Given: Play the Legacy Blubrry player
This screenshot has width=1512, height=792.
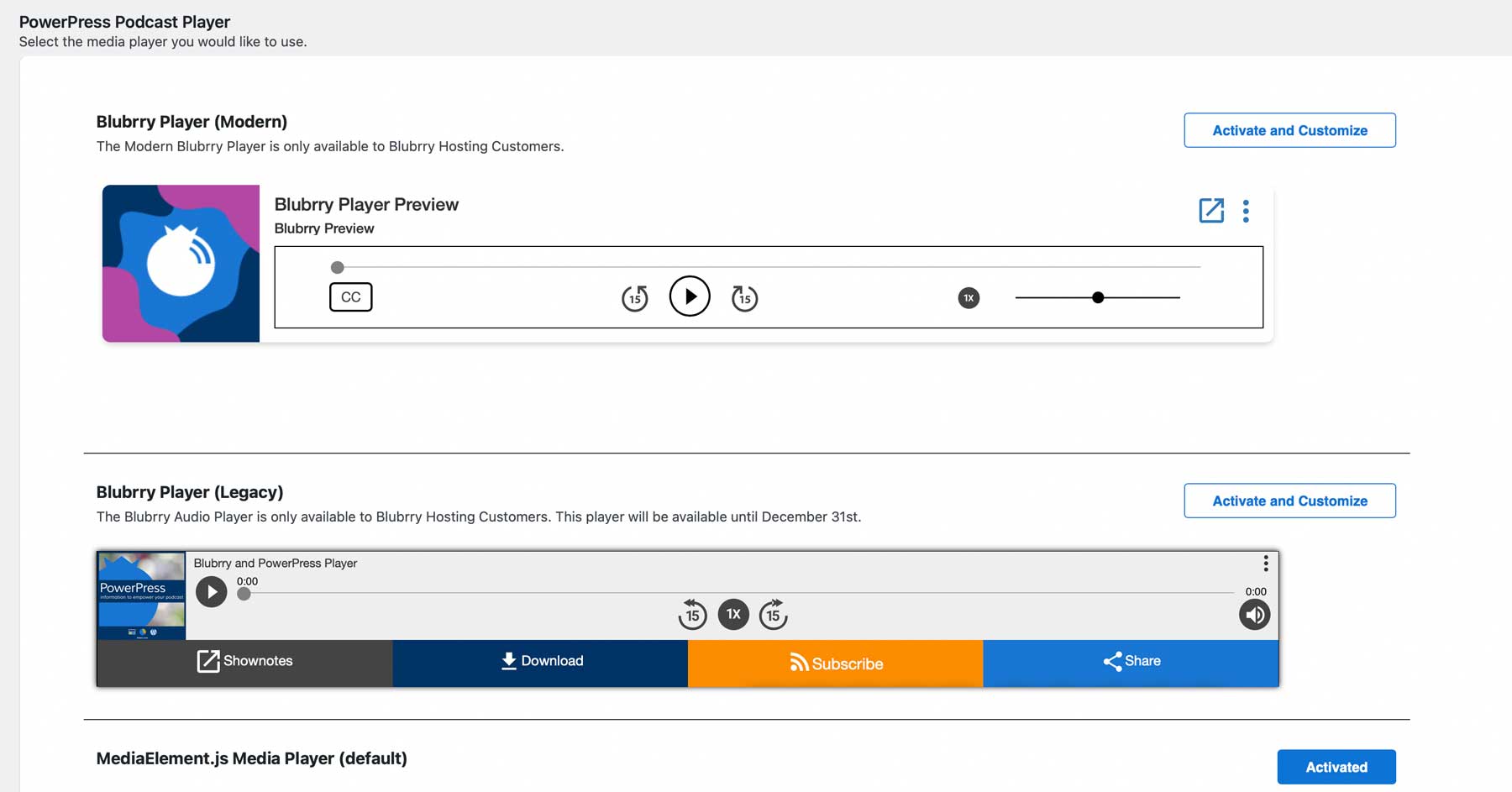Looking at the screenshot, I should click(x=212, y=592).
